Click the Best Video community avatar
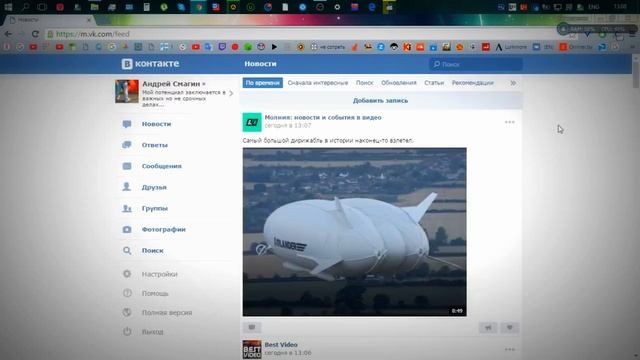 point(252,349)
